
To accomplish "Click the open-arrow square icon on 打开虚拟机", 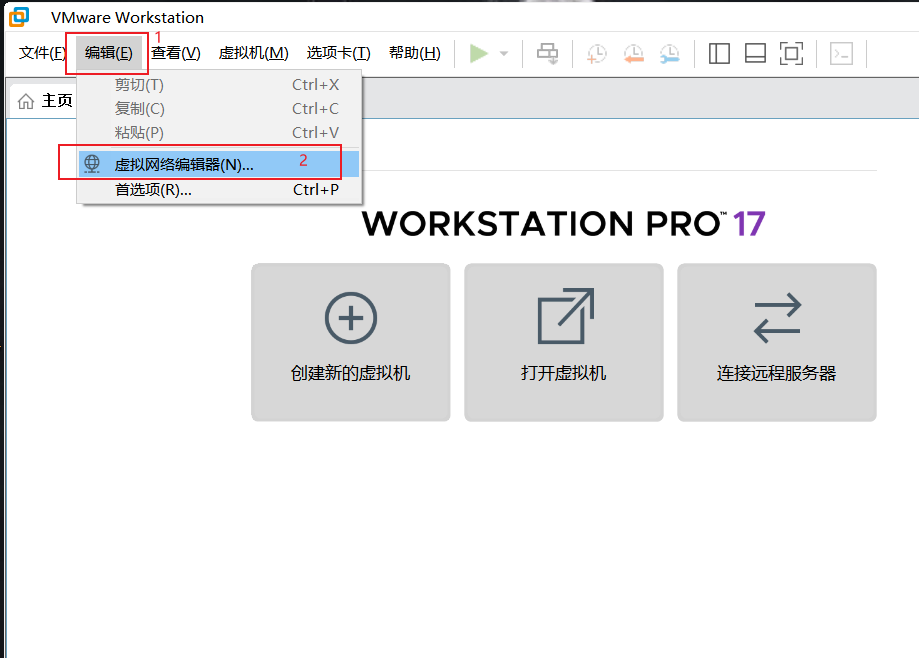I will pyautogui.click(x=566, y=316).
